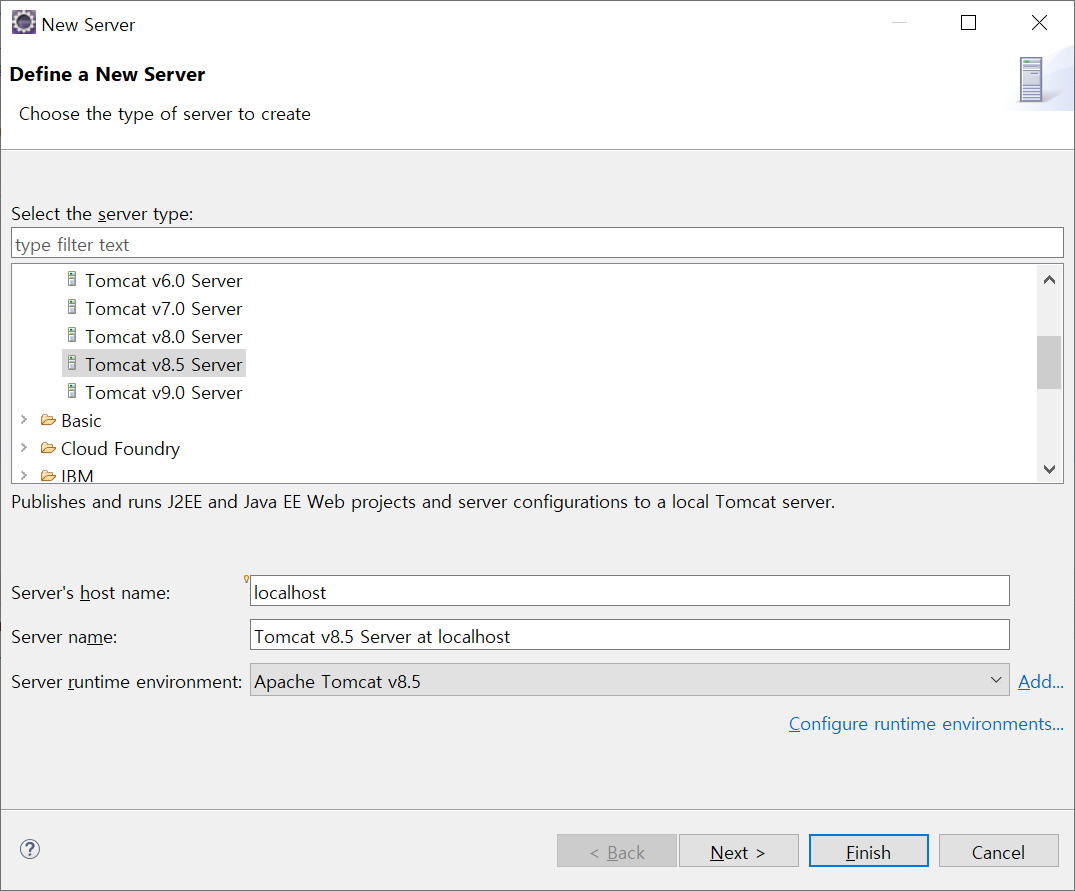1075x891 pixels.
Task: Click the Next button
Action: (738, 851)
